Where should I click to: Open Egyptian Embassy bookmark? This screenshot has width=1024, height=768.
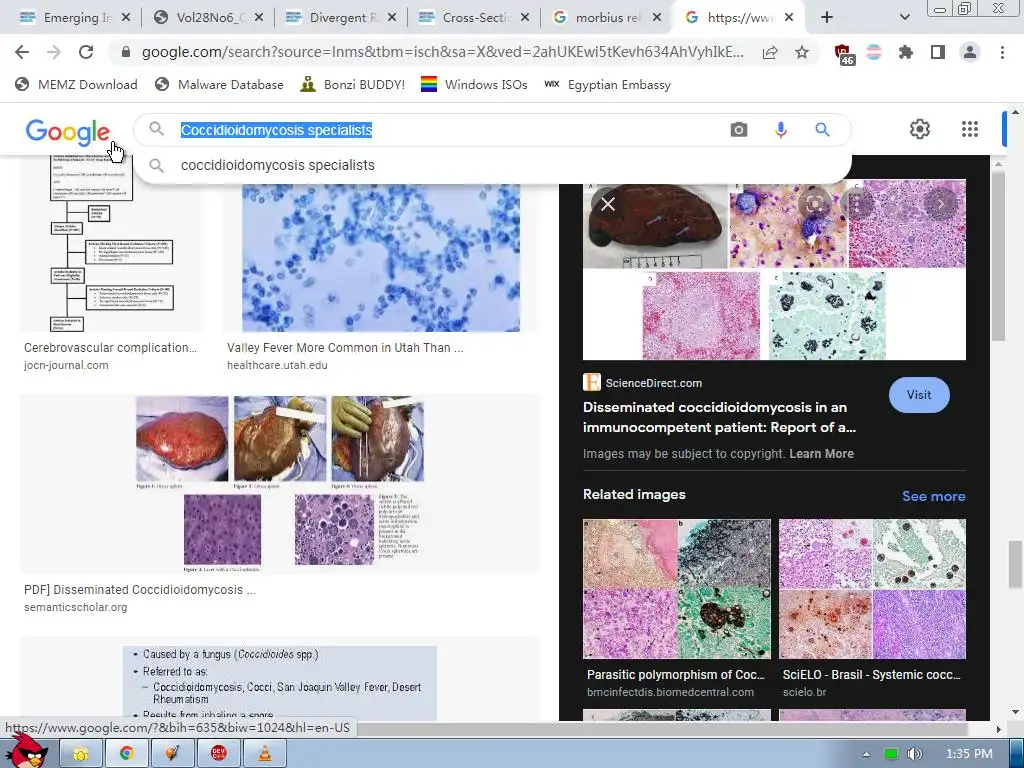click(x=607, y=84)
